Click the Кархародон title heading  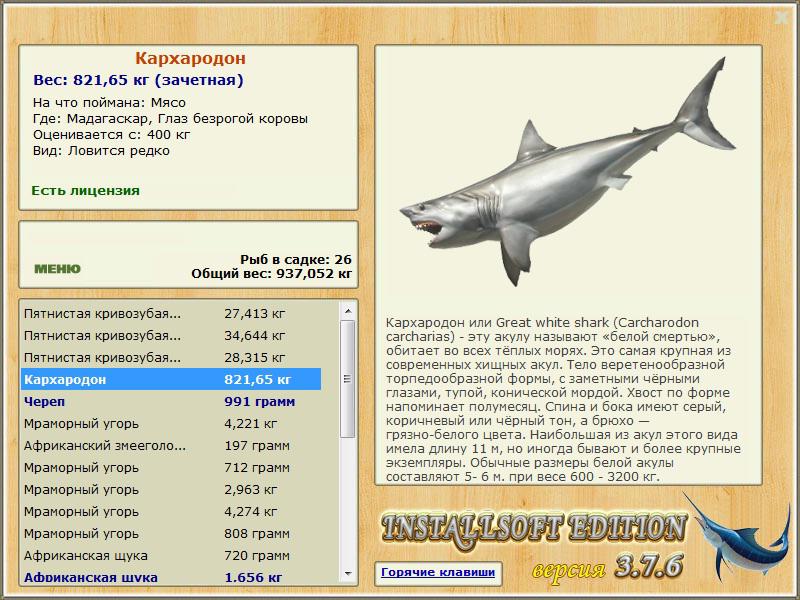(190, 58)
